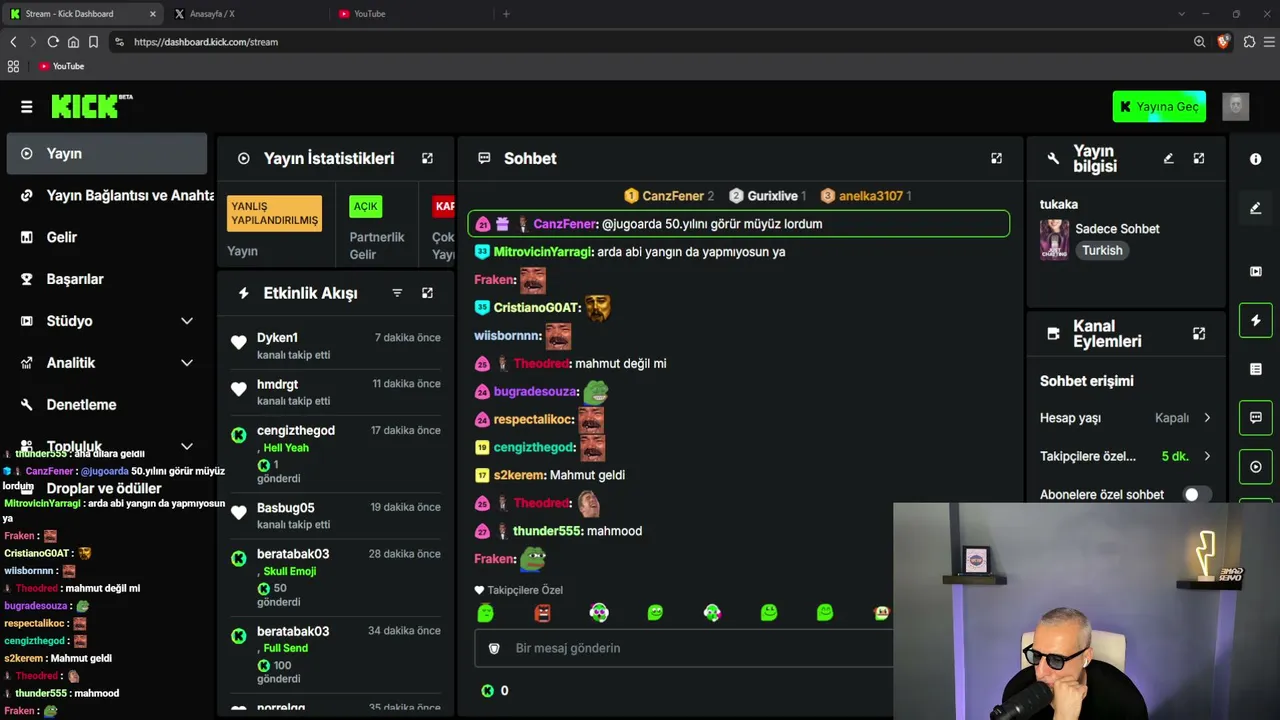Click the Turkish language tag
Viewport: 1280px width, 720px height.
(1102, 251)
